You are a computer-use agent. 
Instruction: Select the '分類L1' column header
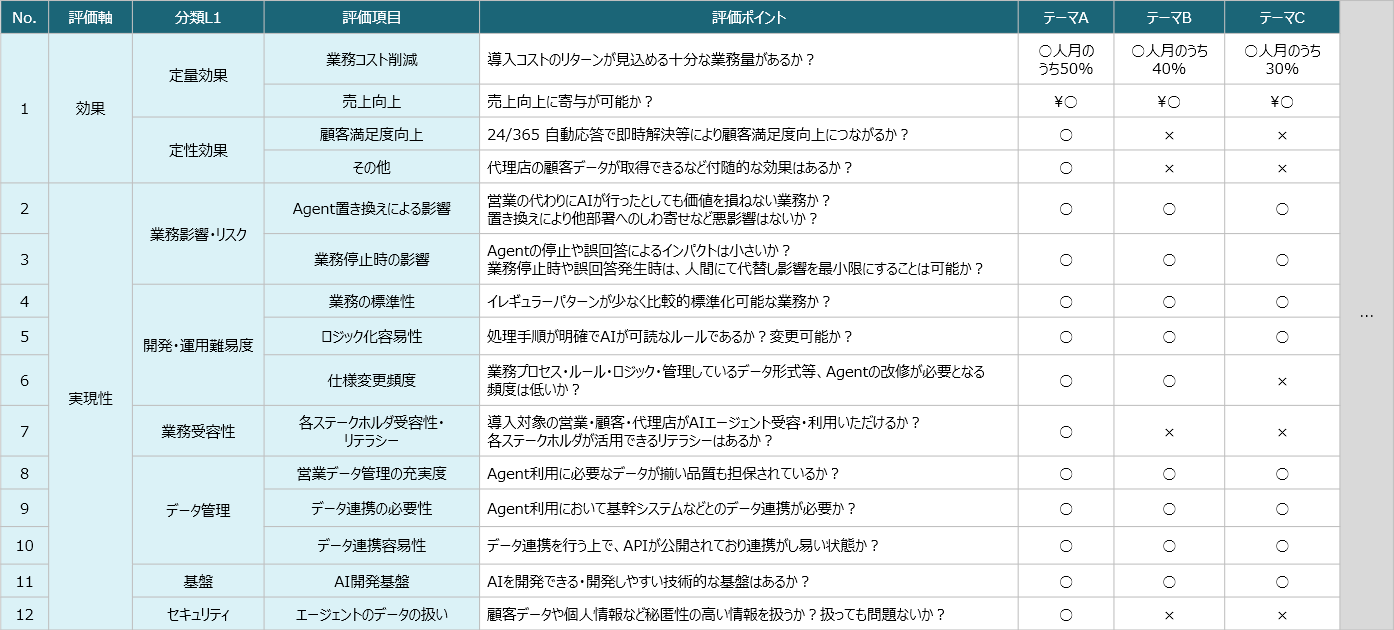point(198,17)
